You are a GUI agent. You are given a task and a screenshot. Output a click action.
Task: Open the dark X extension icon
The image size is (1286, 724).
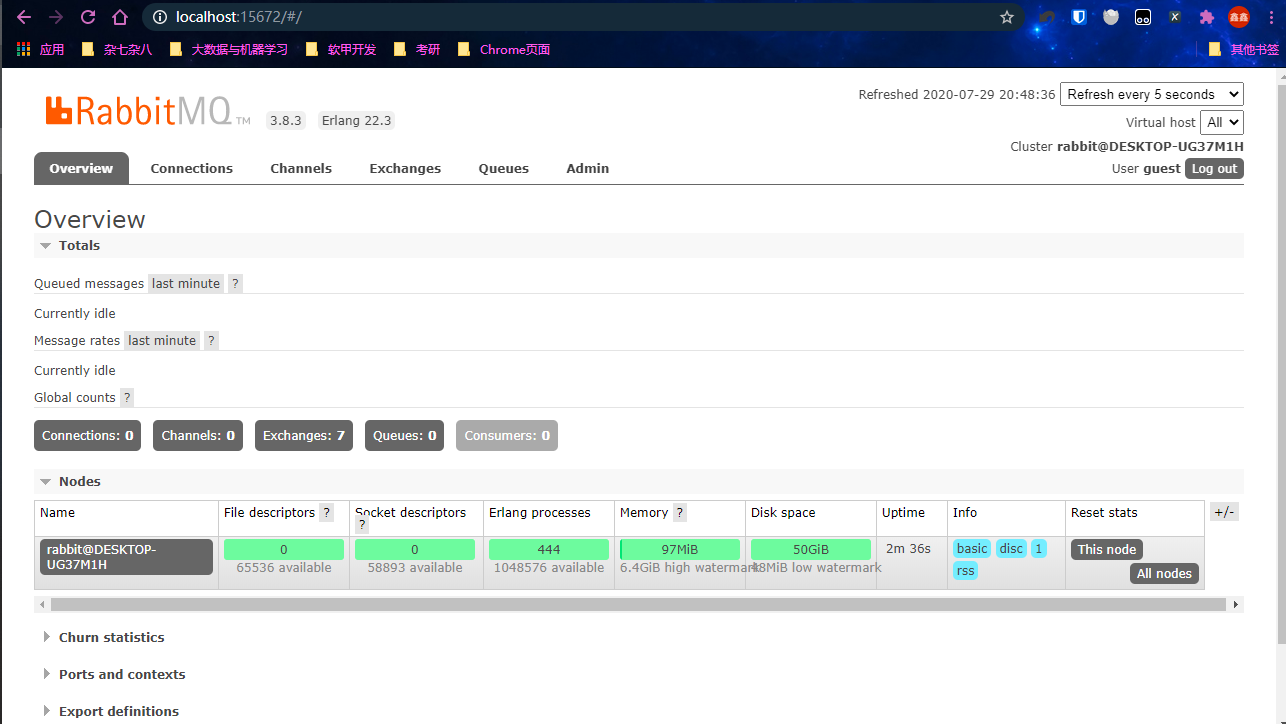[x=1175, y=17]
